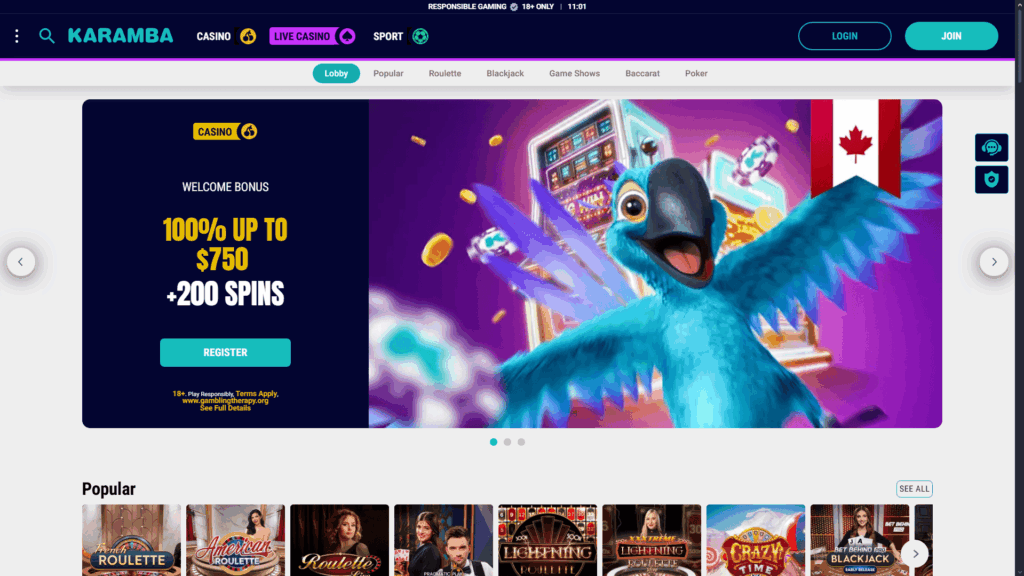1024x576 pixels.
Task: Click the Live Casino spade icon
Action: tap(347, 36)
